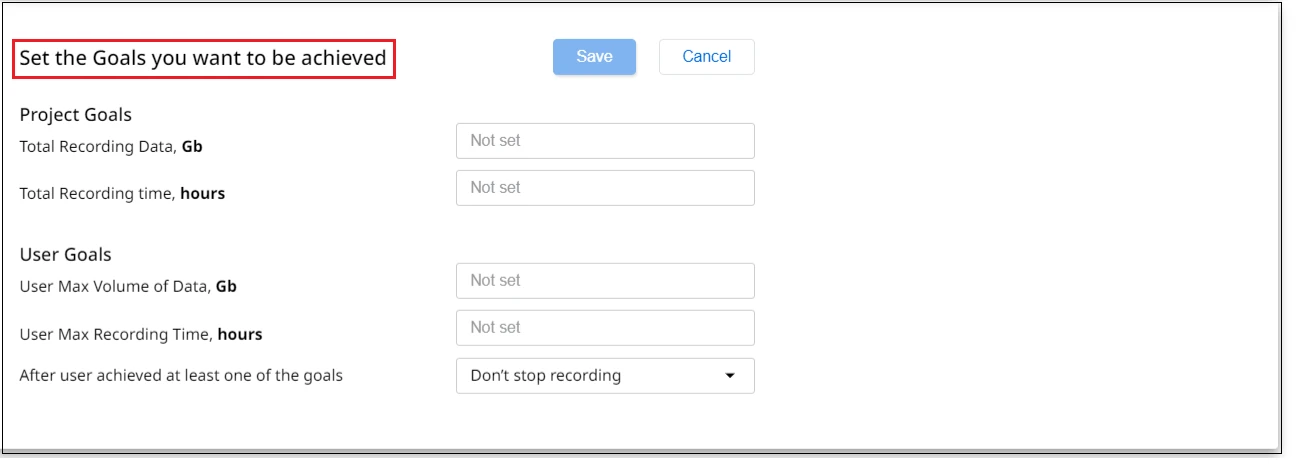Image resolution: width=1304 pixels, height=472 pixels.
Task: Cancel the goal settings
Action: [706, 57]
